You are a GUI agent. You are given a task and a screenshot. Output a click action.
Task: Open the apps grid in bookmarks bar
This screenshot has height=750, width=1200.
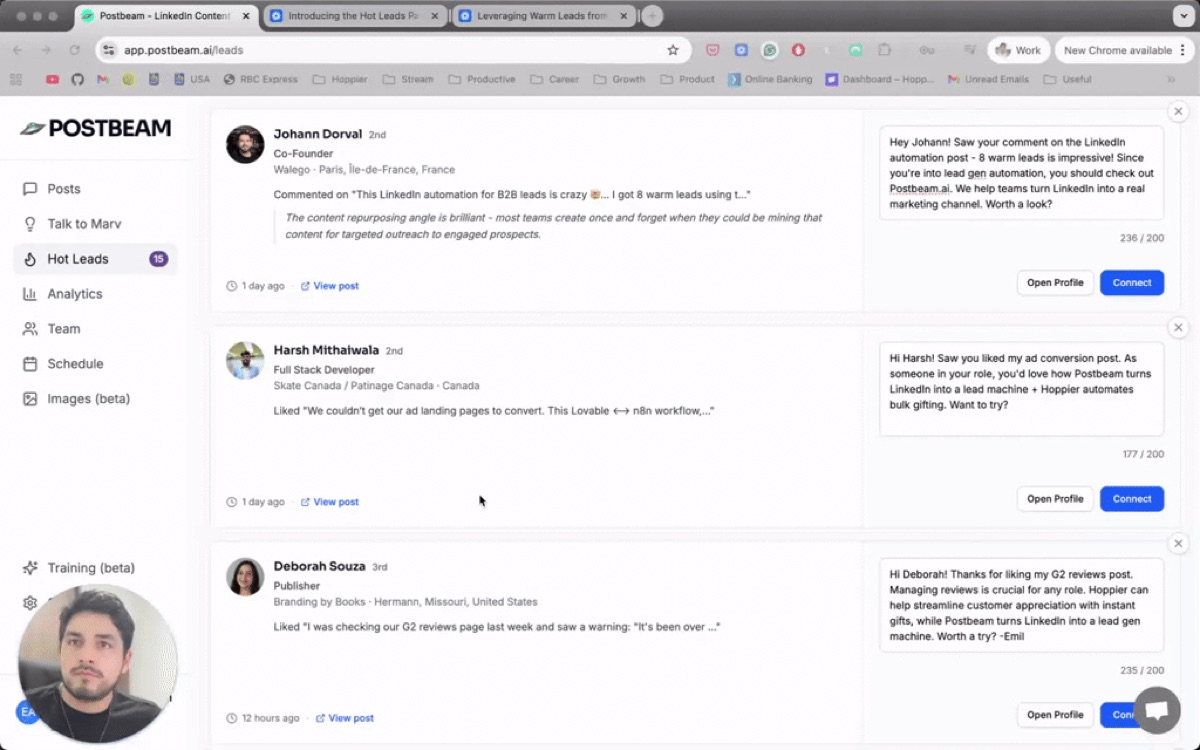click(x=15, y=79)
